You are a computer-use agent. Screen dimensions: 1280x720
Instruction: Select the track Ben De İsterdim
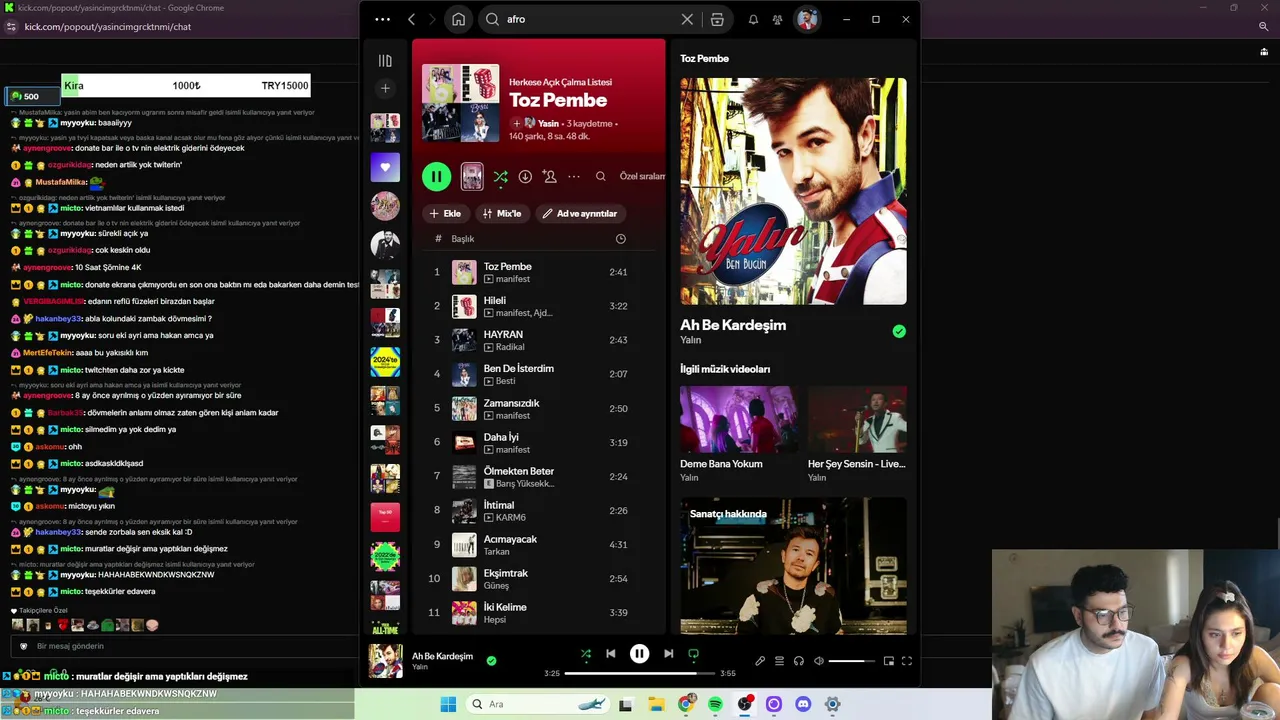pyautogui.click(x=538, y=374)
